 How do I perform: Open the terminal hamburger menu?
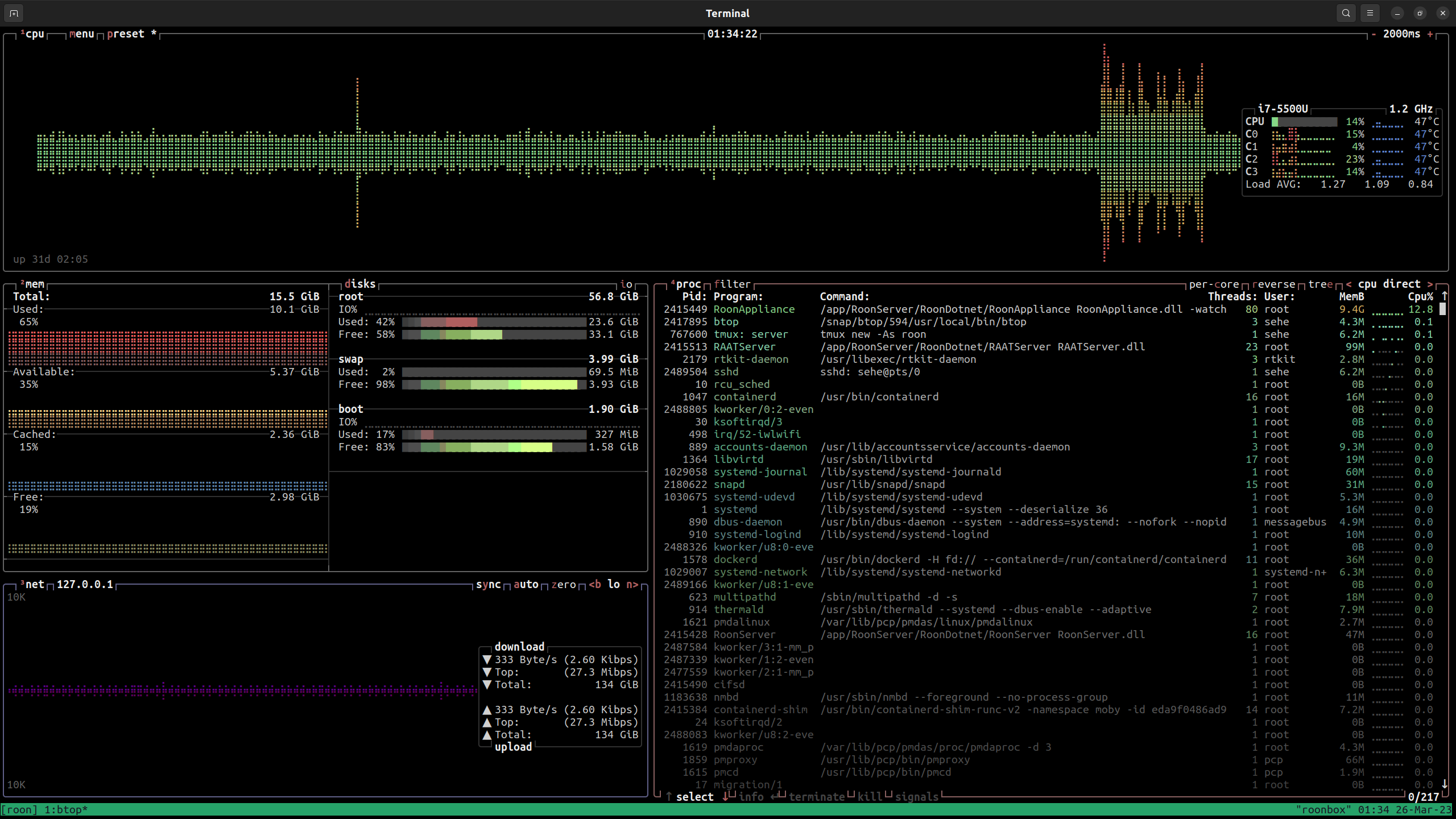1370,13
